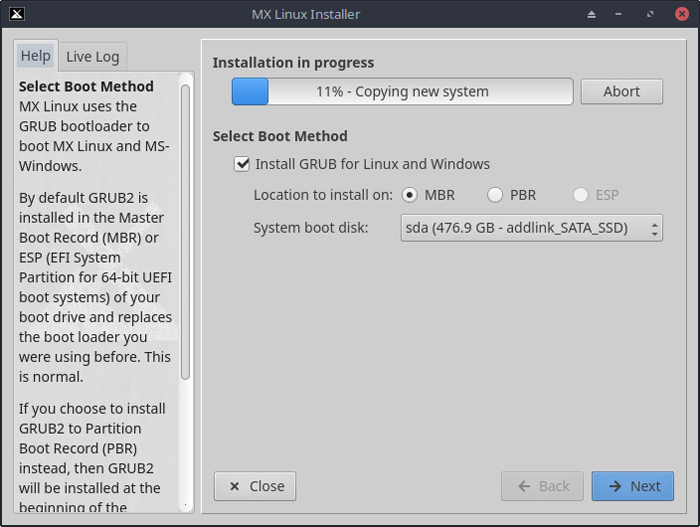700x527 pixels.
Task: Proceed with the Next button
Action: tap(633, 486)
